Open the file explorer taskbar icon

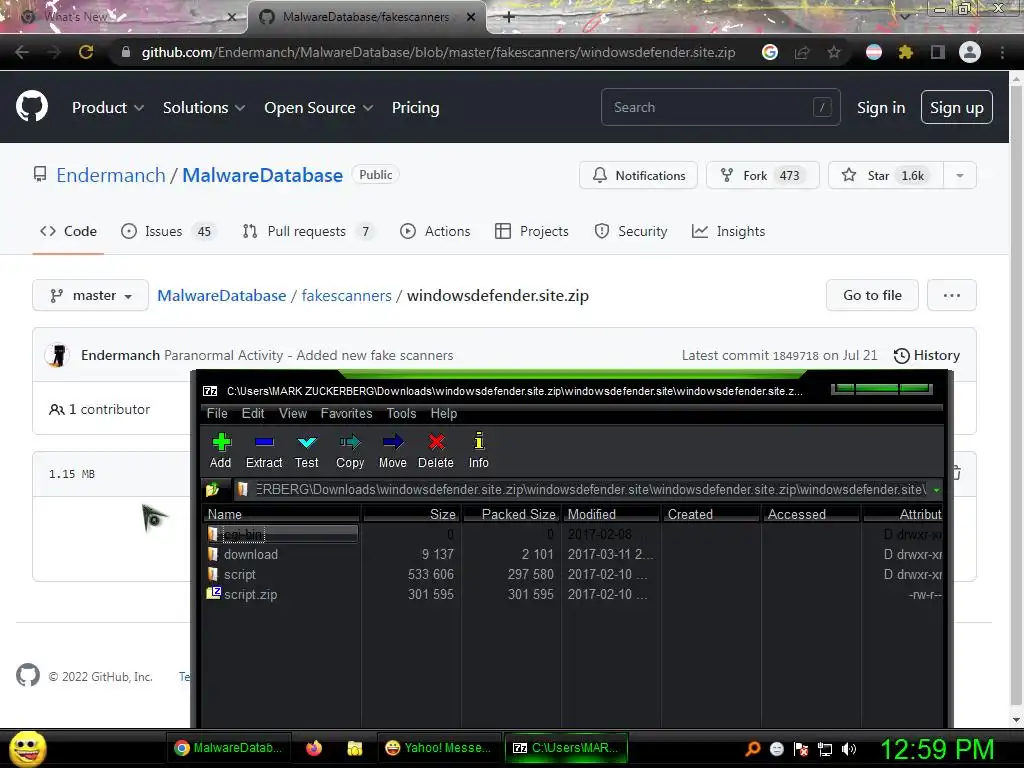(355, 748)
